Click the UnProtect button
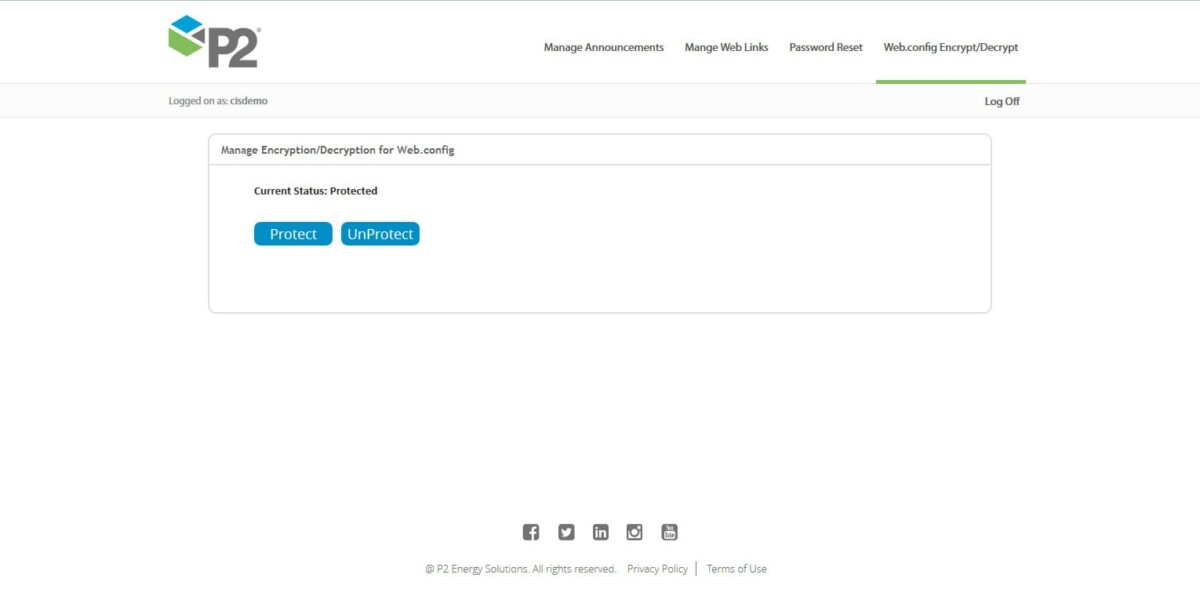 click(x=380, y=233)
